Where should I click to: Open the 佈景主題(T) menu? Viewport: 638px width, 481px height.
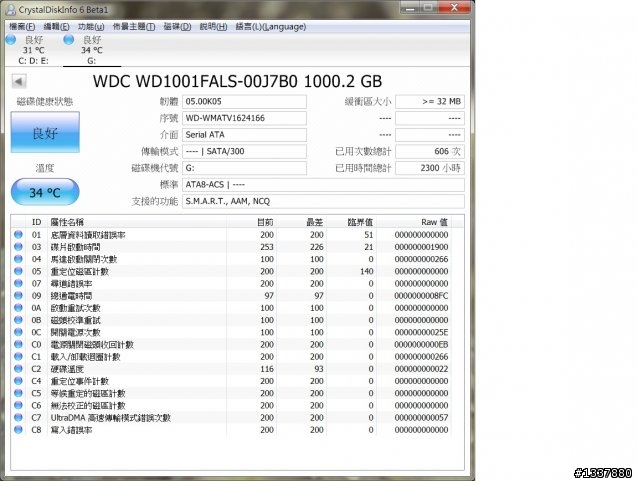click(x=134, y=27)
